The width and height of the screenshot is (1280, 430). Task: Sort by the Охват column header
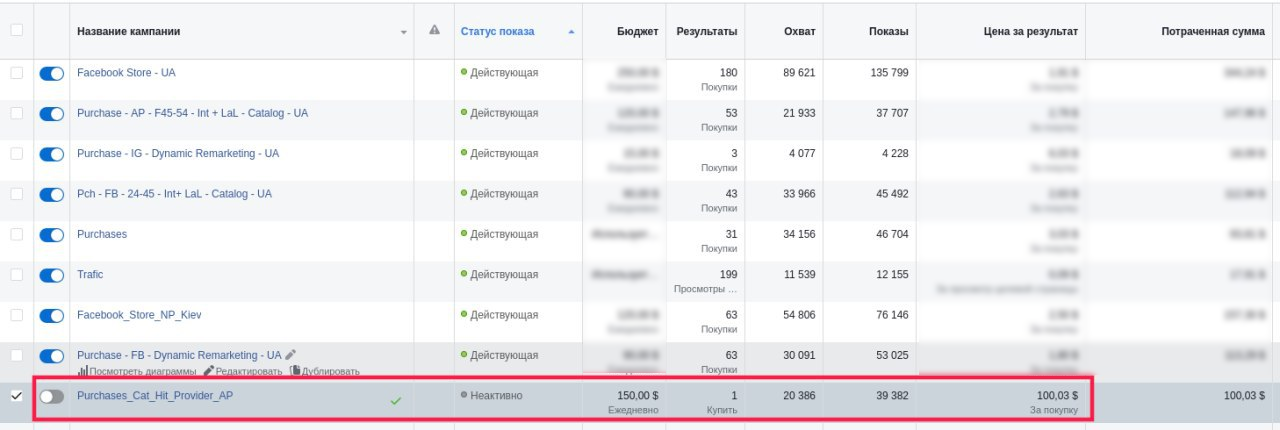click(x=799, y=31)
